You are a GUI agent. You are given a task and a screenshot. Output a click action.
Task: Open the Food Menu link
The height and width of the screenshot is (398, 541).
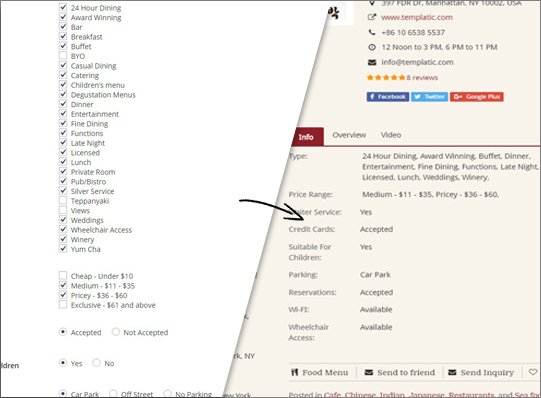(319, 372)
